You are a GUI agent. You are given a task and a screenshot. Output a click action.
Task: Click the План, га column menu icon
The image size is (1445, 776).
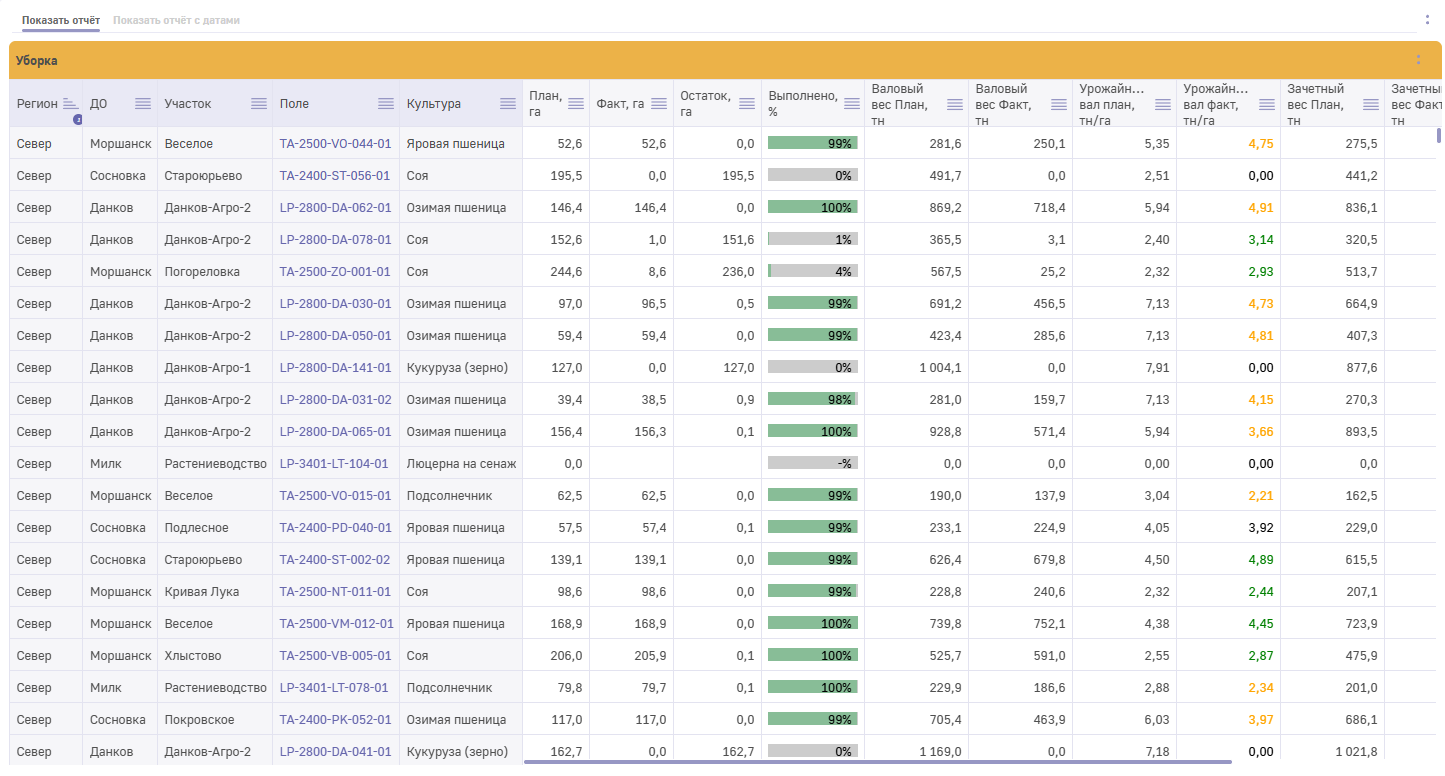576,104
